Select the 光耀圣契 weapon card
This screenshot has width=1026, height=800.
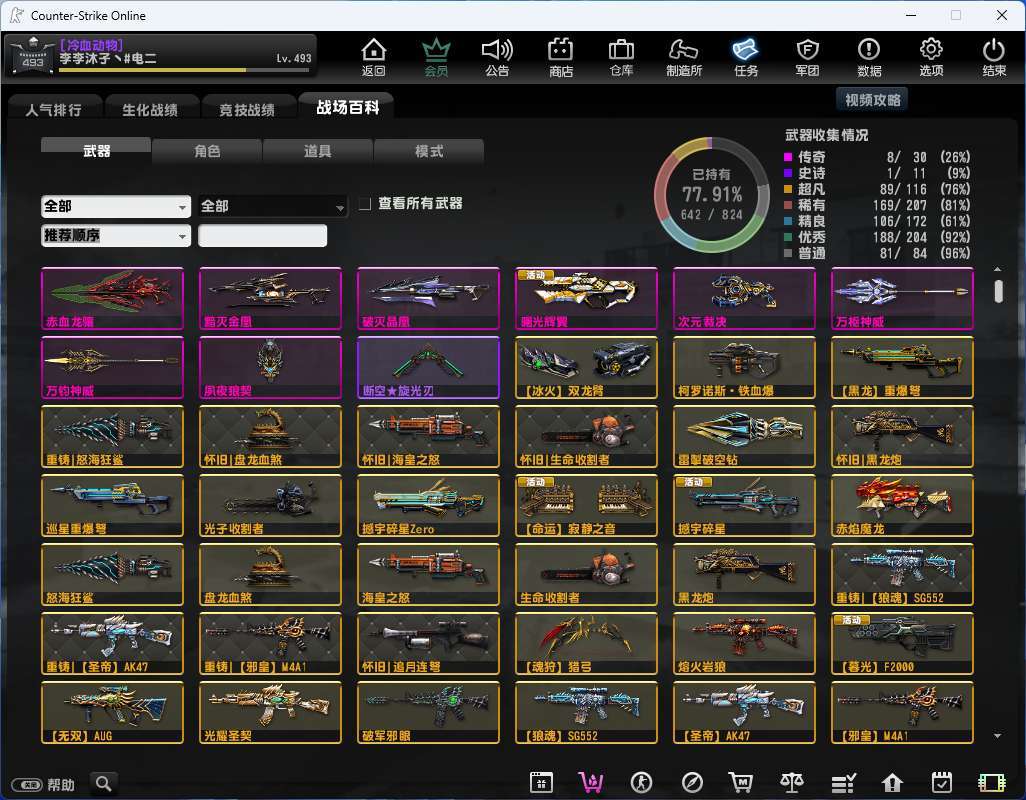[x=270, y=712]
